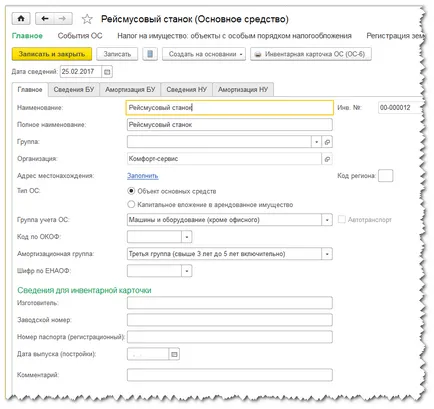The height and width of the screenshot is (409, 434).
Task: Navigate back with the left arrow
Action: tap(45, 19)
